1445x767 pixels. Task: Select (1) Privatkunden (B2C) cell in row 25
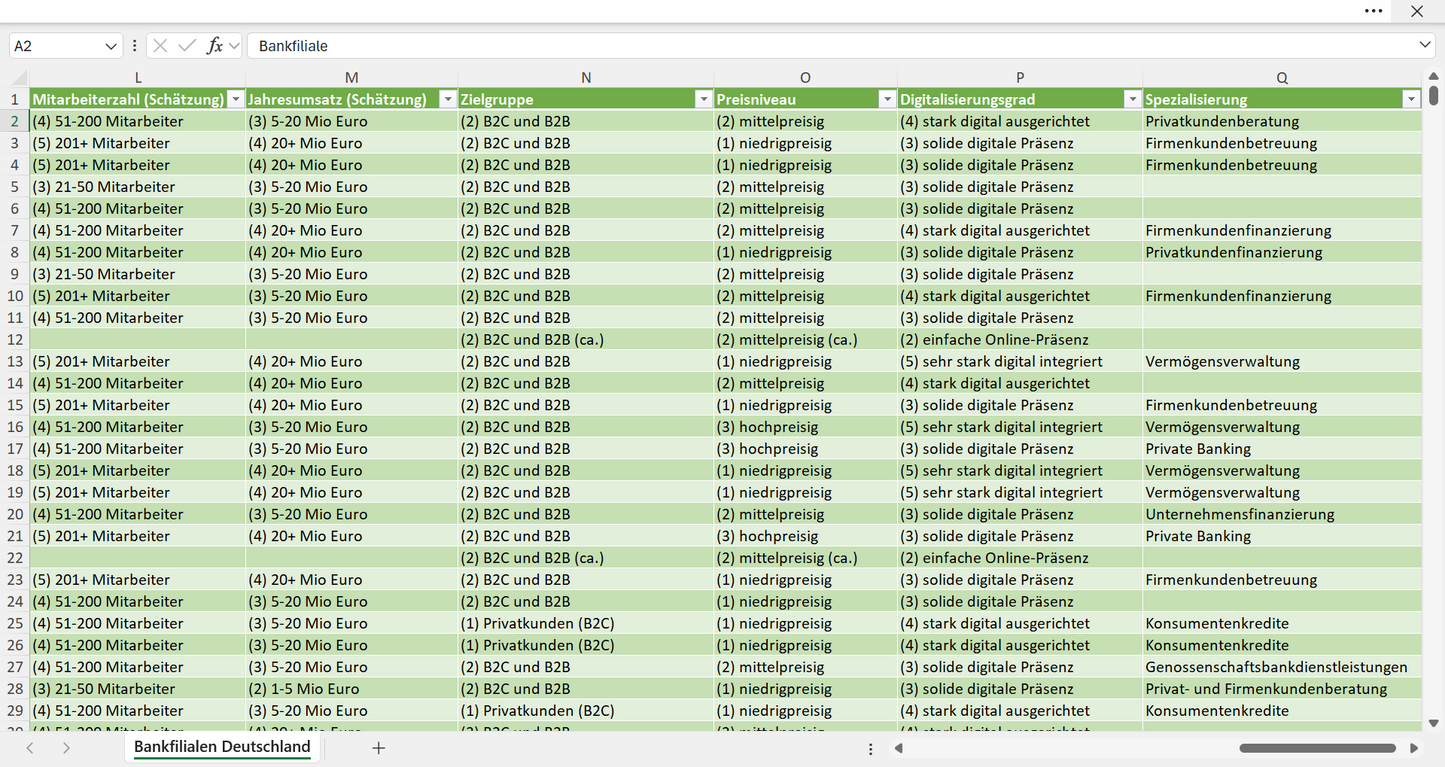tap(585, 623)
